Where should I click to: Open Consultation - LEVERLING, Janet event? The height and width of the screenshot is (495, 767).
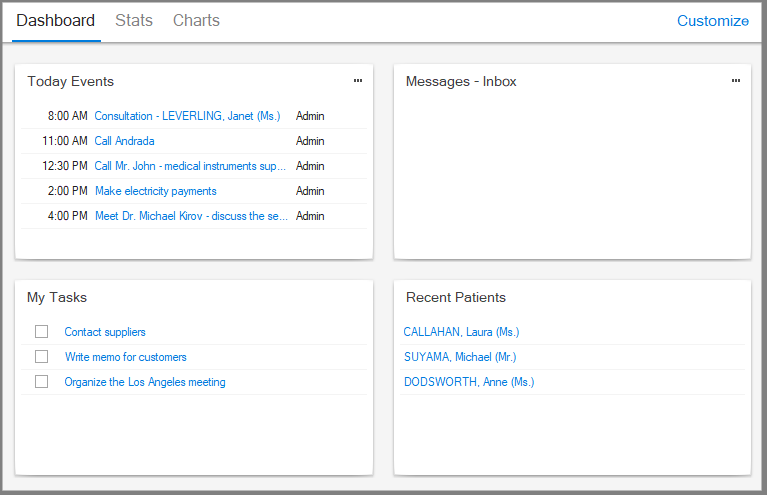[187, 116]
